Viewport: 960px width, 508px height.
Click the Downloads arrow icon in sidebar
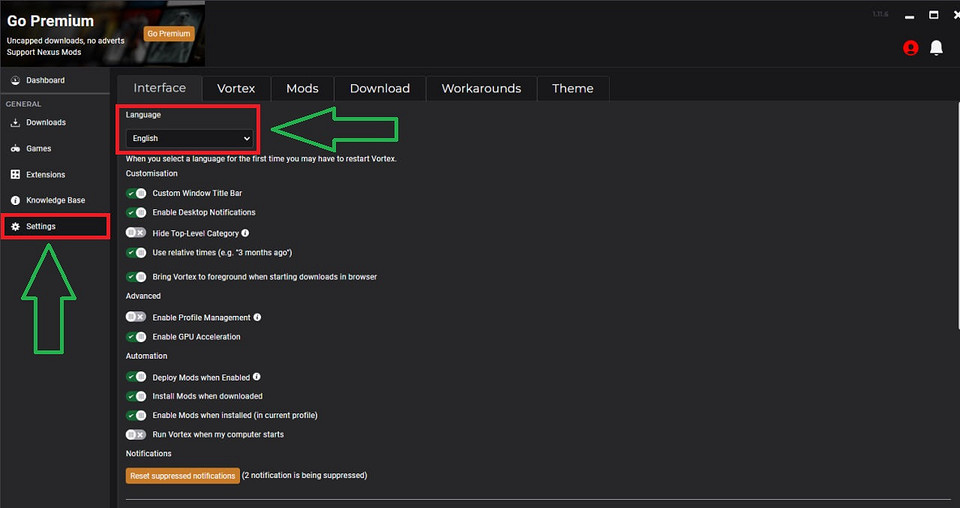click(15, 123)
